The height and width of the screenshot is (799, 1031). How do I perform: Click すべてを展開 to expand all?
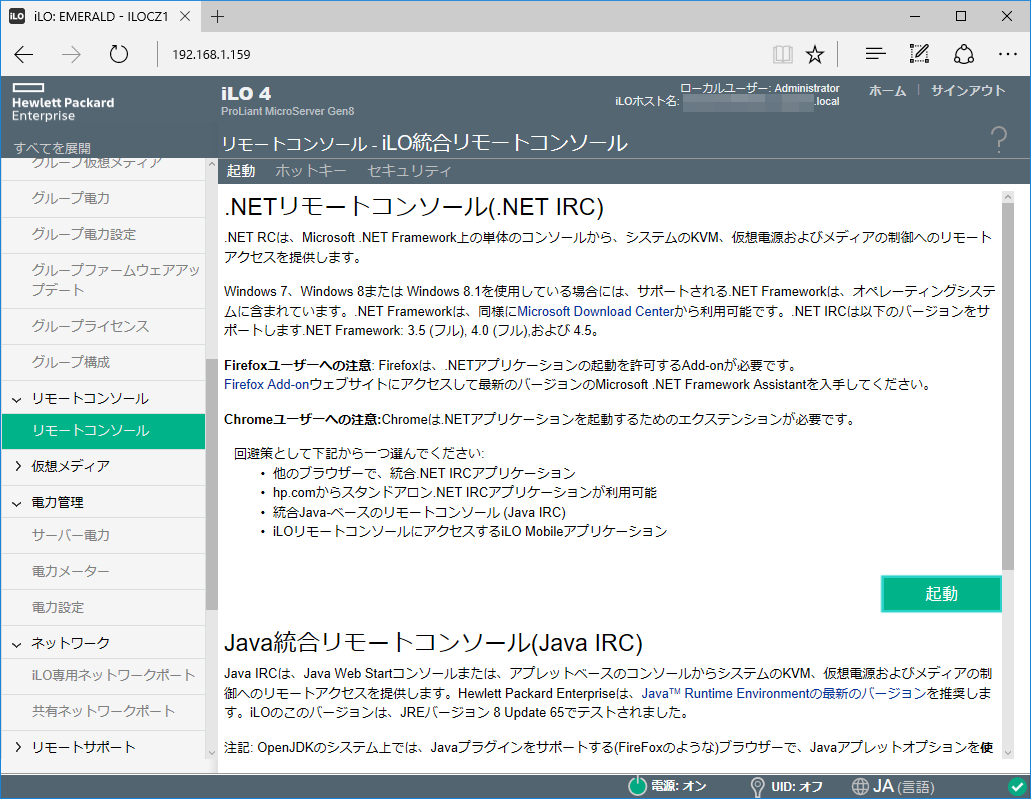53,148
